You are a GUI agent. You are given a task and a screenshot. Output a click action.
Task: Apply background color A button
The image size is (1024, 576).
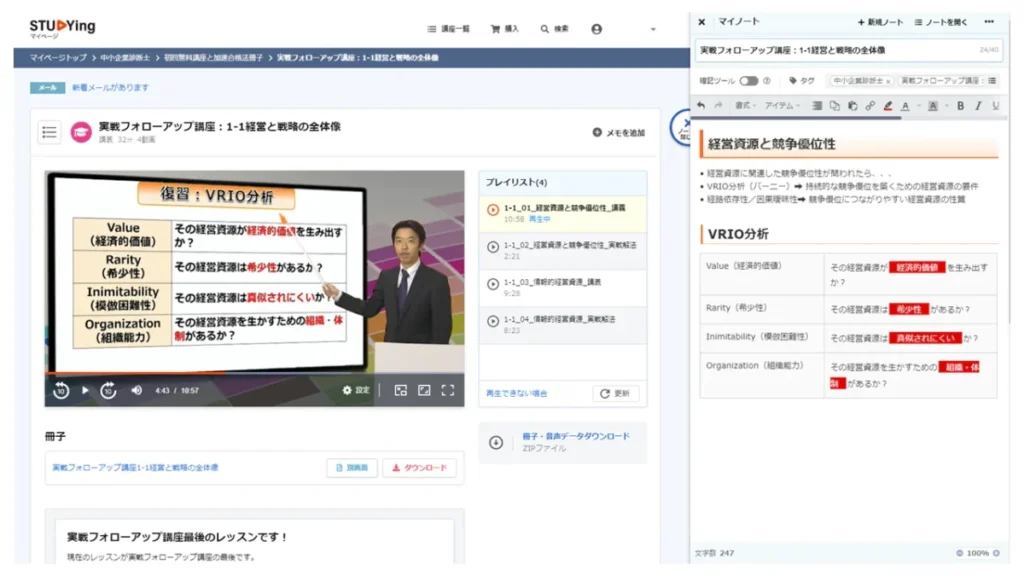[933, 106]
